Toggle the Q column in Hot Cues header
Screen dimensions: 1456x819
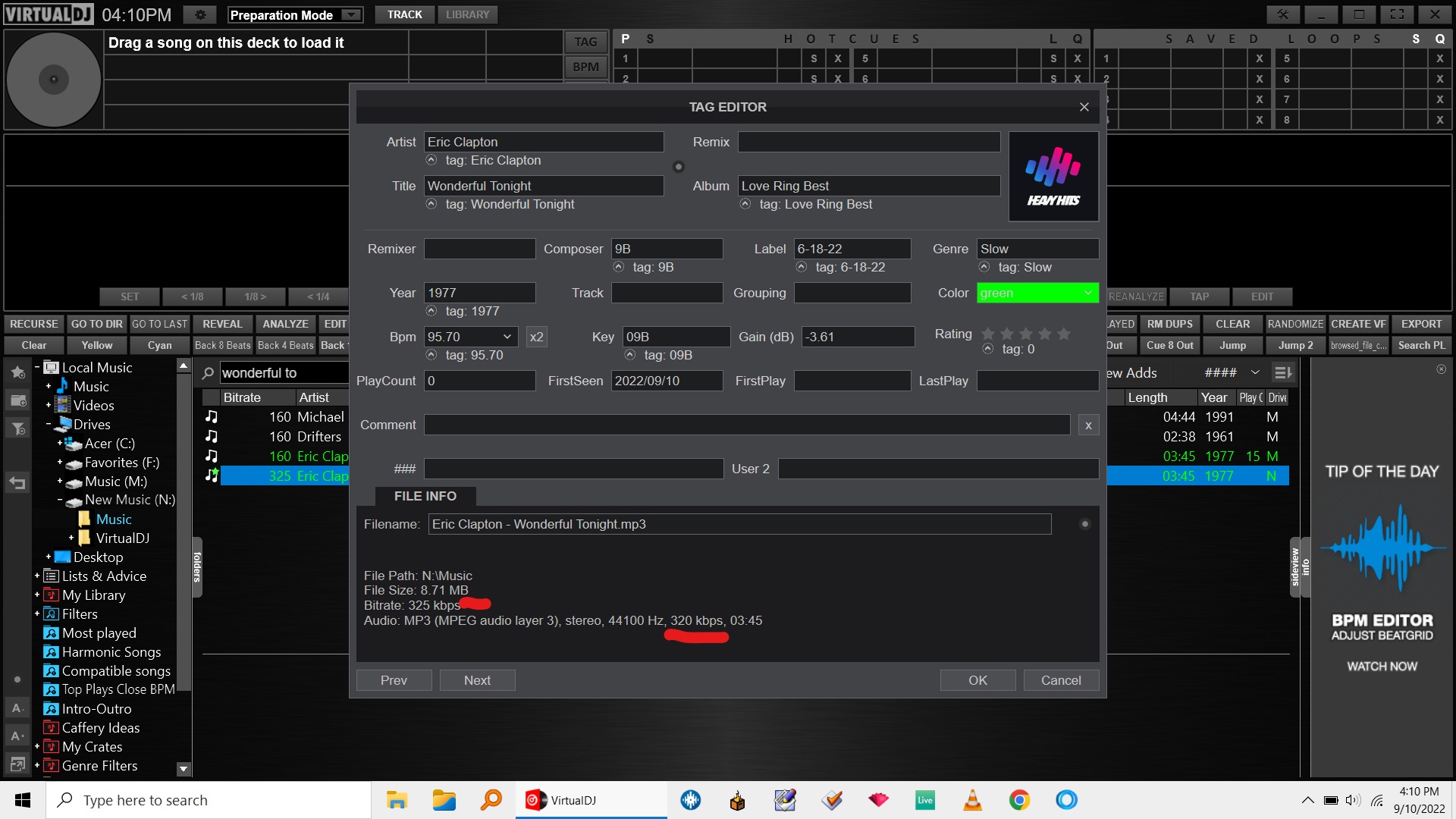pos(1078,39)
